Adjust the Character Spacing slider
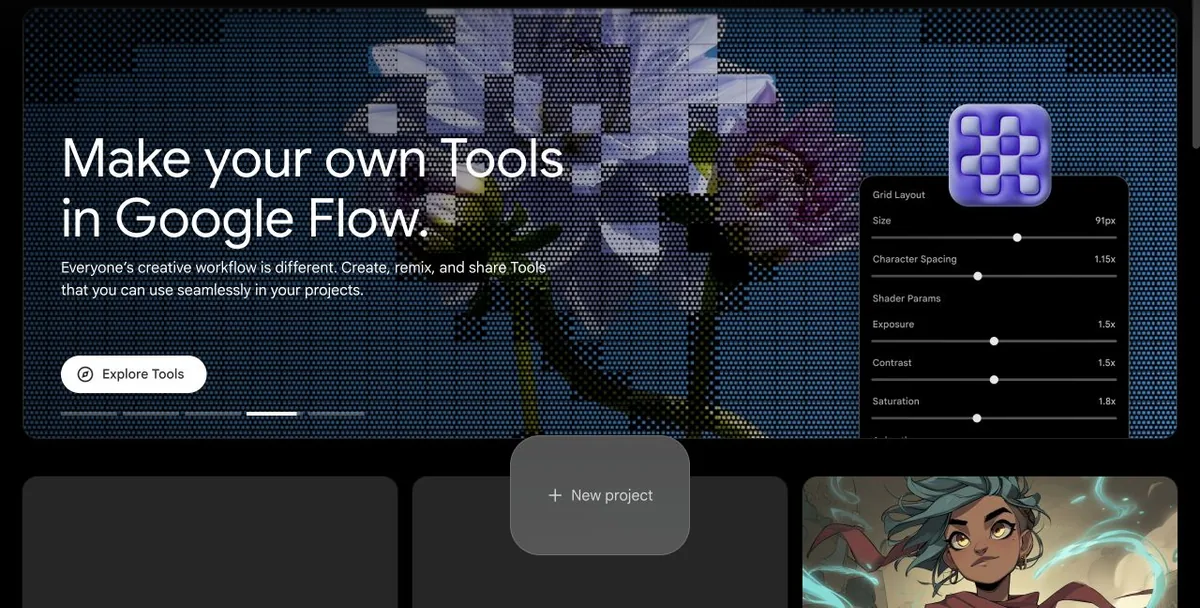The height and width of the screenshot is (608, 1200). tap(994, 276)
